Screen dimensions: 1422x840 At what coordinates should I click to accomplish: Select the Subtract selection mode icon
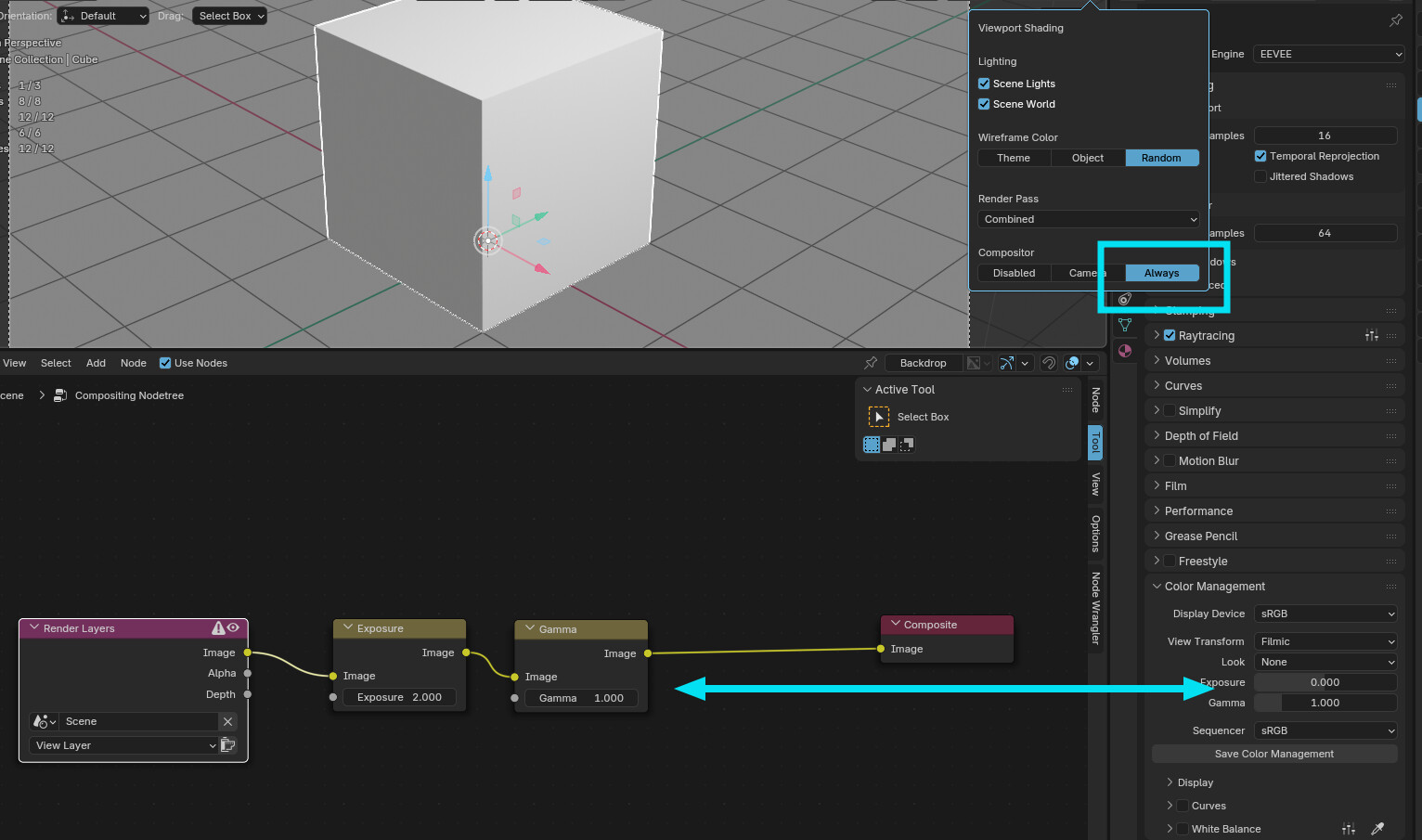pyautogui.click(x=907, y=445)
